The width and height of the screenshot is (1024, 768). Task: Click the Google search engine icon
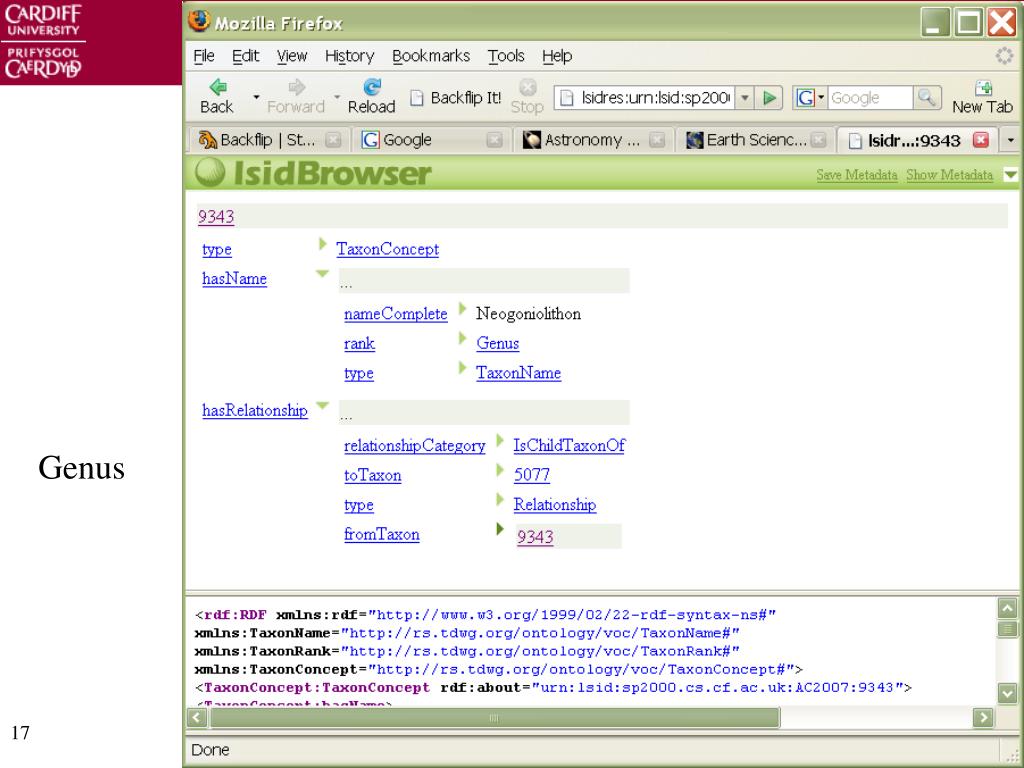click(805, 98)
